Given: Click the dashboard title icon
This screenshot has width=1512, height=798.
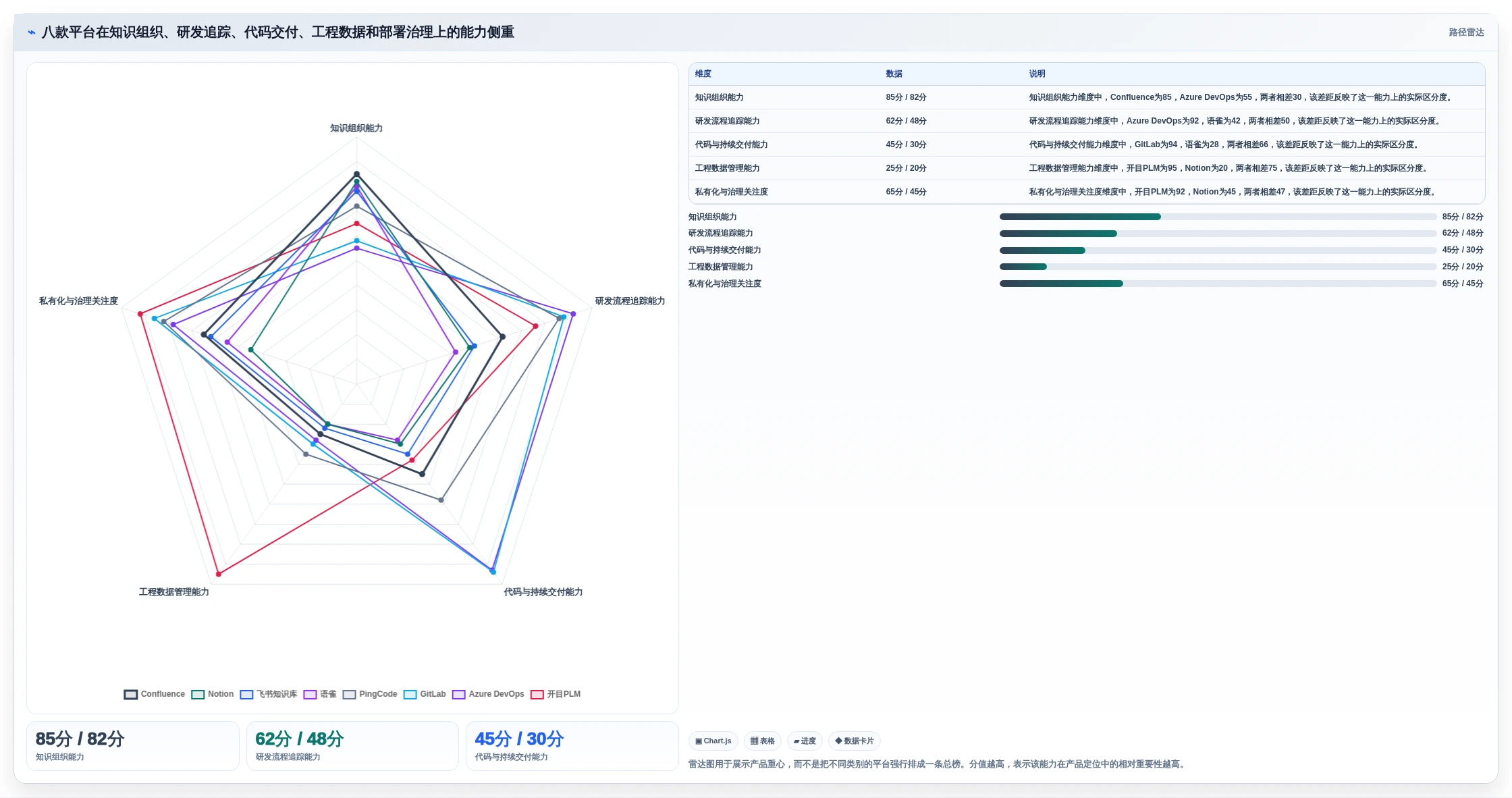Looking at the screenshot, I should pyautogui.click(x=31, y=32).
